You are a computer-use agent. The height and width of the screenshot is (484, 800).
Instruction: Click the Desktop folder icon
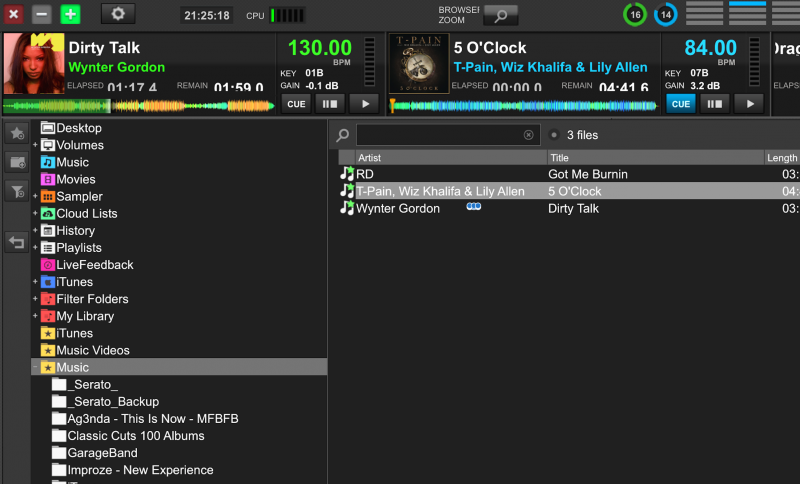(x=48, y=128)
